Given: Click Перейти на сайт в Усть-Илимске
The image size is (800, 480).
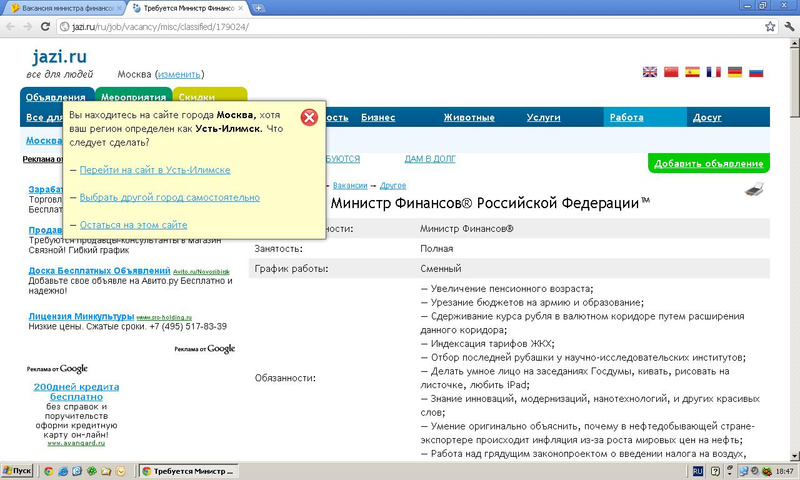Looking at the screenshot, I should click(x=155, y=170).
